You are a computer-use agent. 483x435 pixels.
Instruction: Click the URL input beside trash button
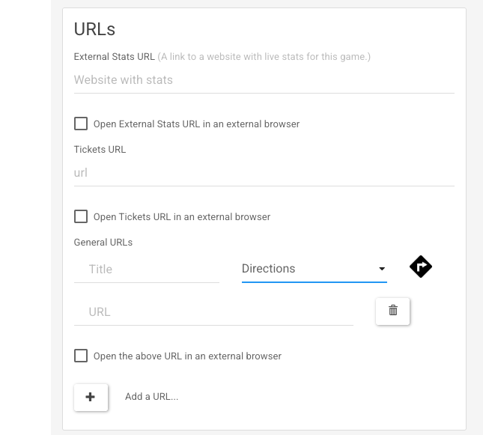coord(214,312)
